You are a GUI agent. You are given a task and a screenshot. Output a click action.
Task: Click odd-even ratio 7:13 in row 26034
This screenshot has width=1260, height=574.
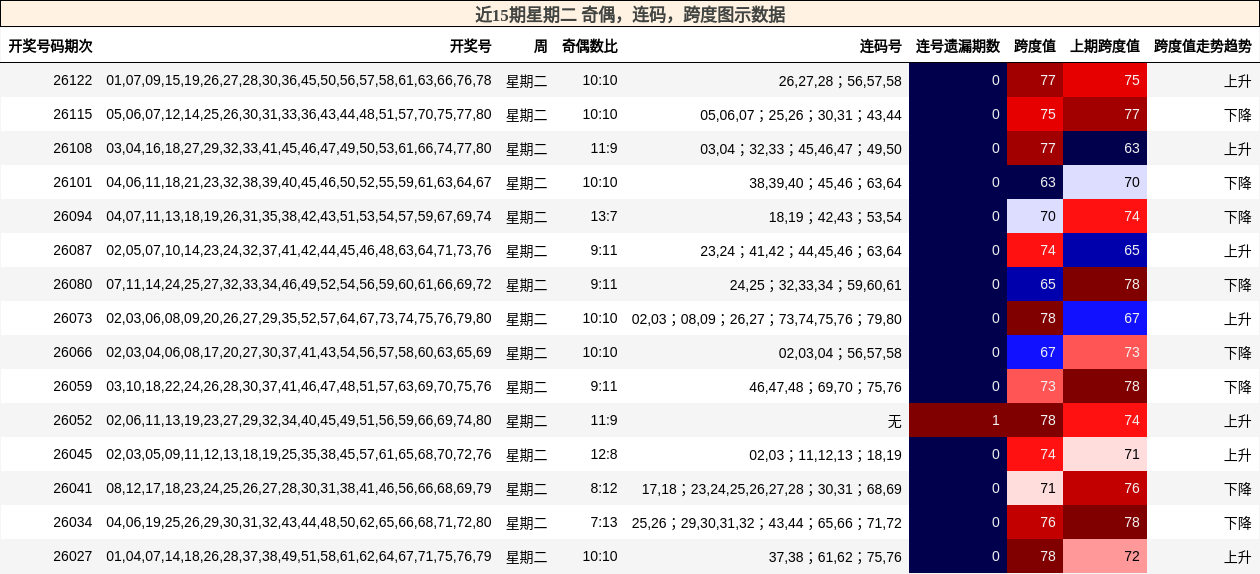(x=604, y=522)
